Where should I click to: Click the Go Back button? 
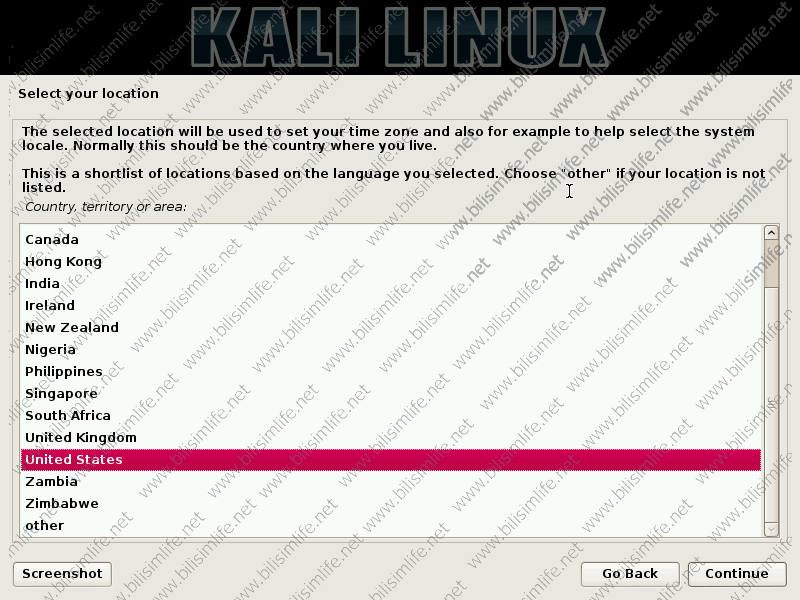(630, 573)
